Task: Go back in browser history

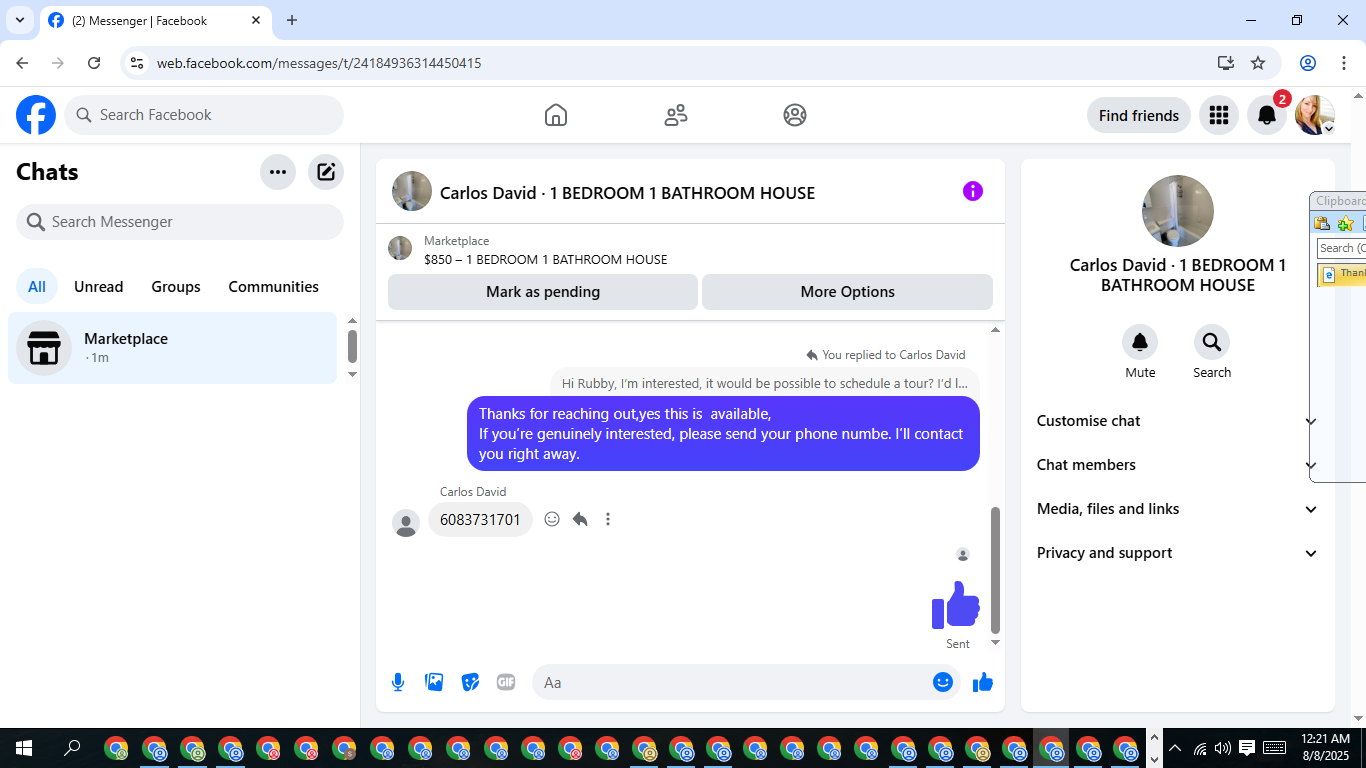Action: 22,63
